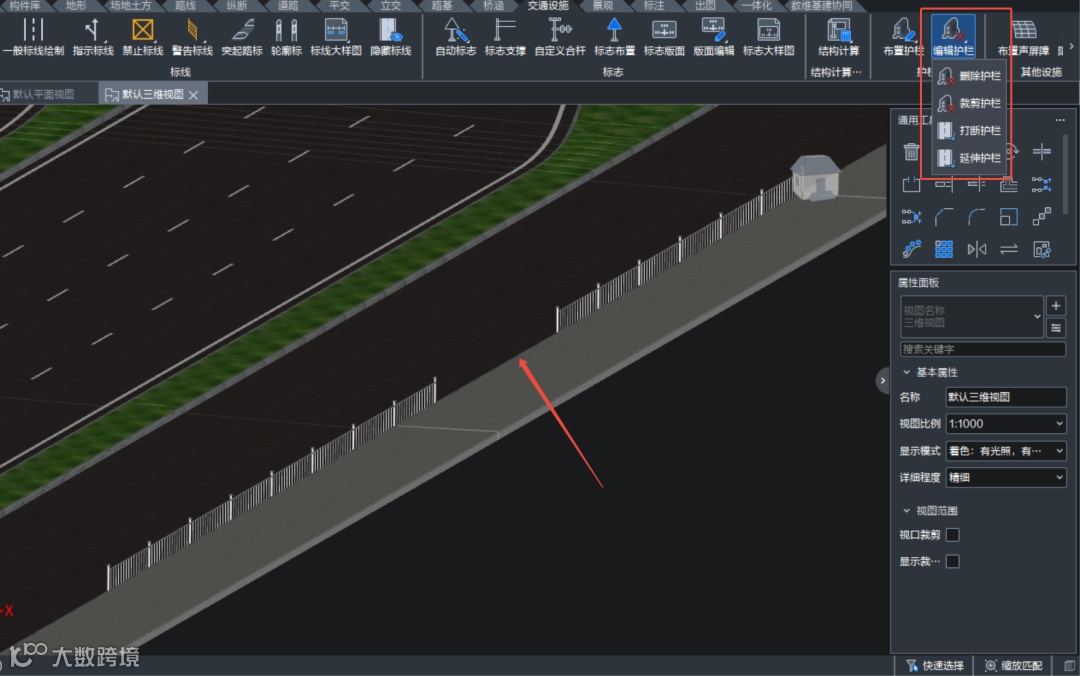
Task: Open the 交通设施 ribbon tab
Action: (548, 6)
